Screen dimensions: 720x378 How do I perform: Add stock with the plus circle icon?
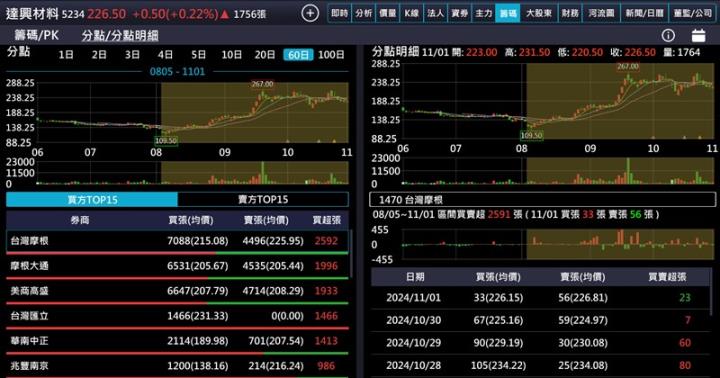coord(310,13)
